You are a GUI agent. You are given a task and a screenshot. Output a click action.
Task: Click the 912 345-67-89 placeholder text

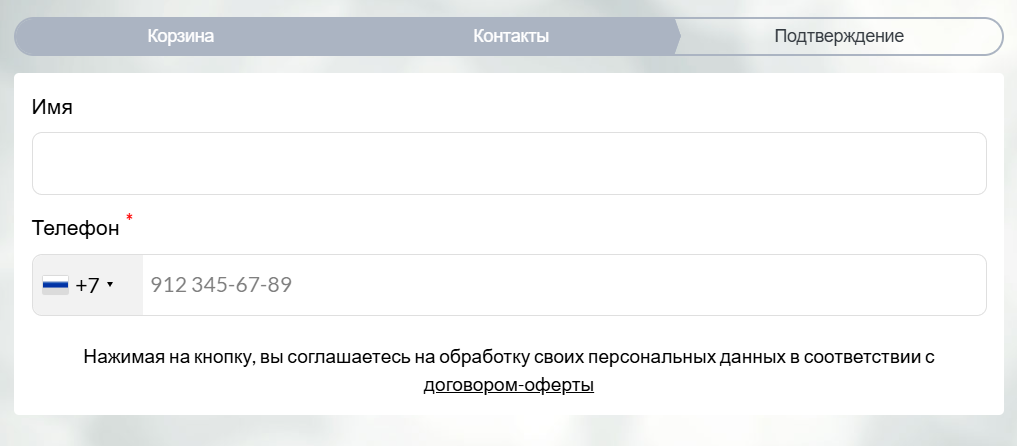point(221,286)
